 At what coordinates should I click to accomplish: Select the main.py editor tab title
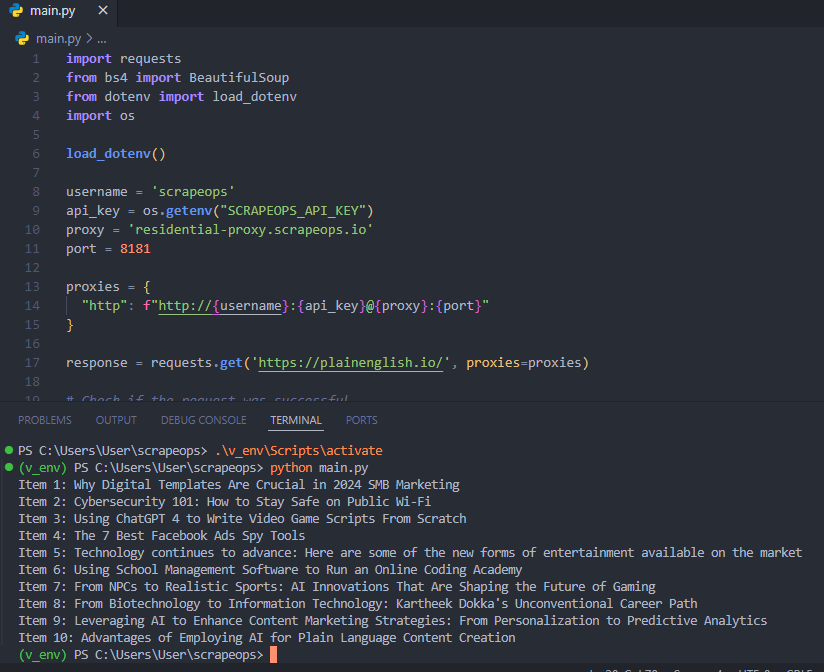53,11
